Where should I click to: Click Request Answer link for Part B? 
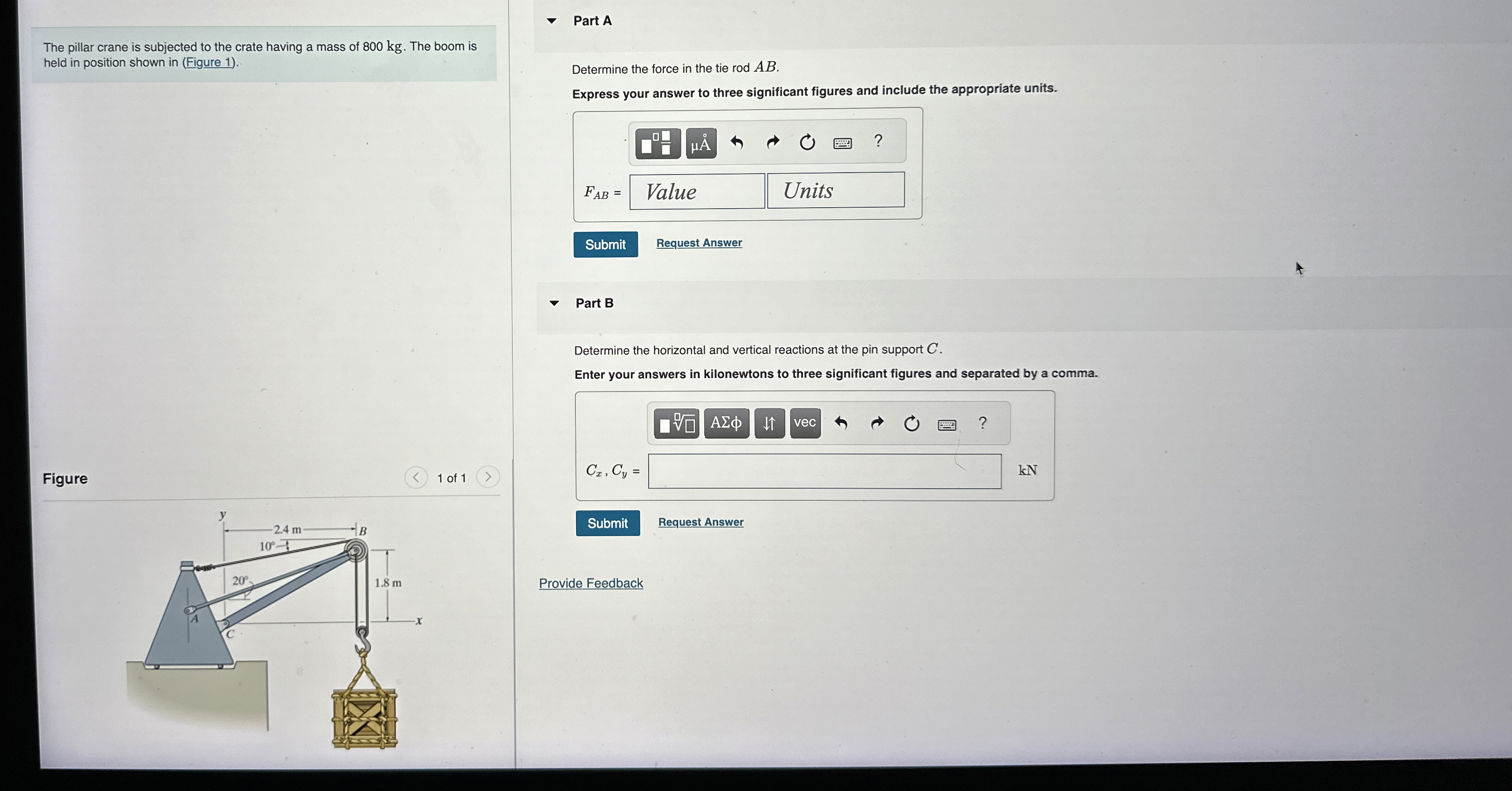pos(700,522)
